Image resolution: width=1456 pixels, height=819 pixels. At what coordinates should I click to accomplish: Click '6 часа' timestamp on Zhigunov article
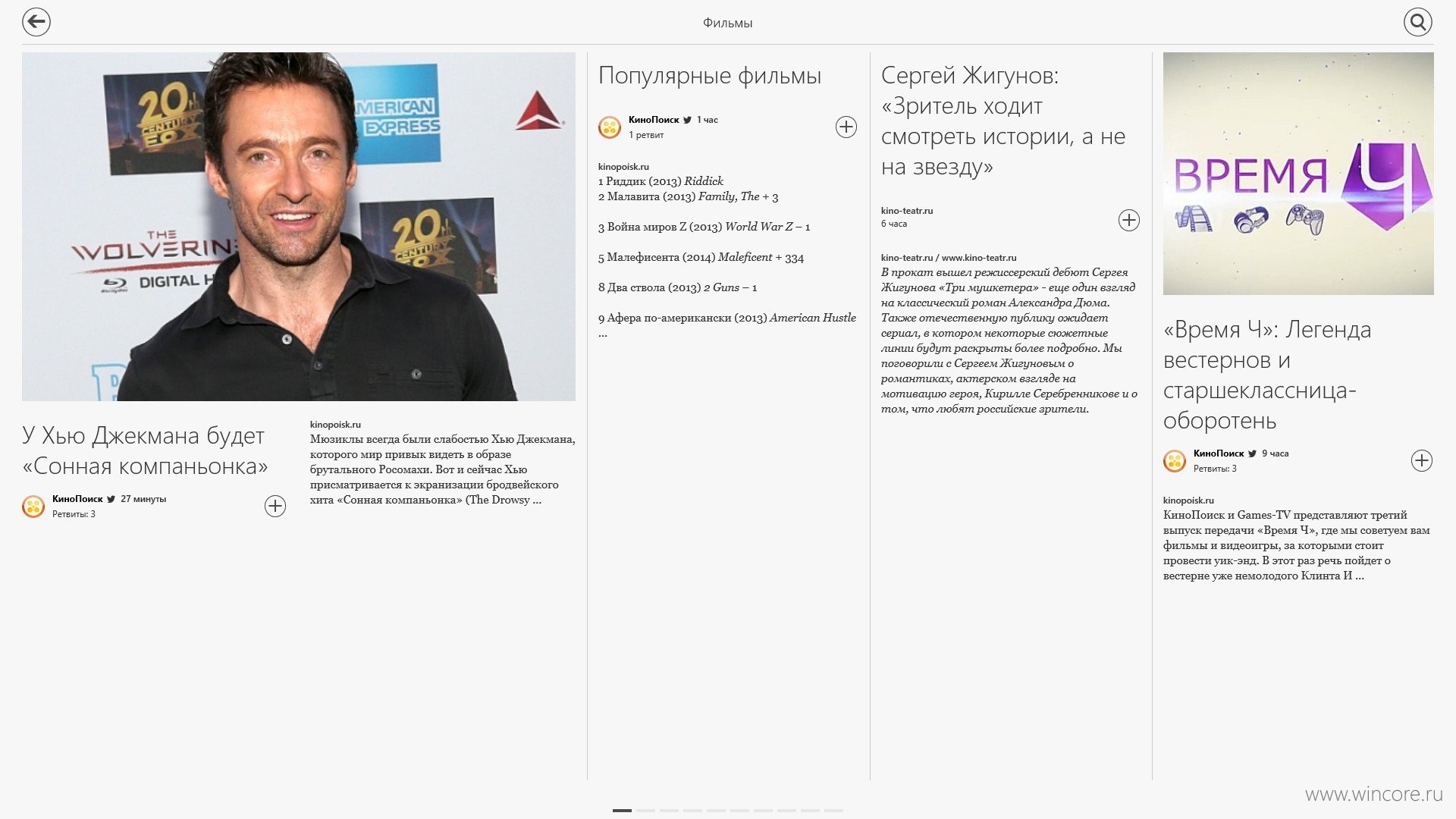click(x=894, y=224)
